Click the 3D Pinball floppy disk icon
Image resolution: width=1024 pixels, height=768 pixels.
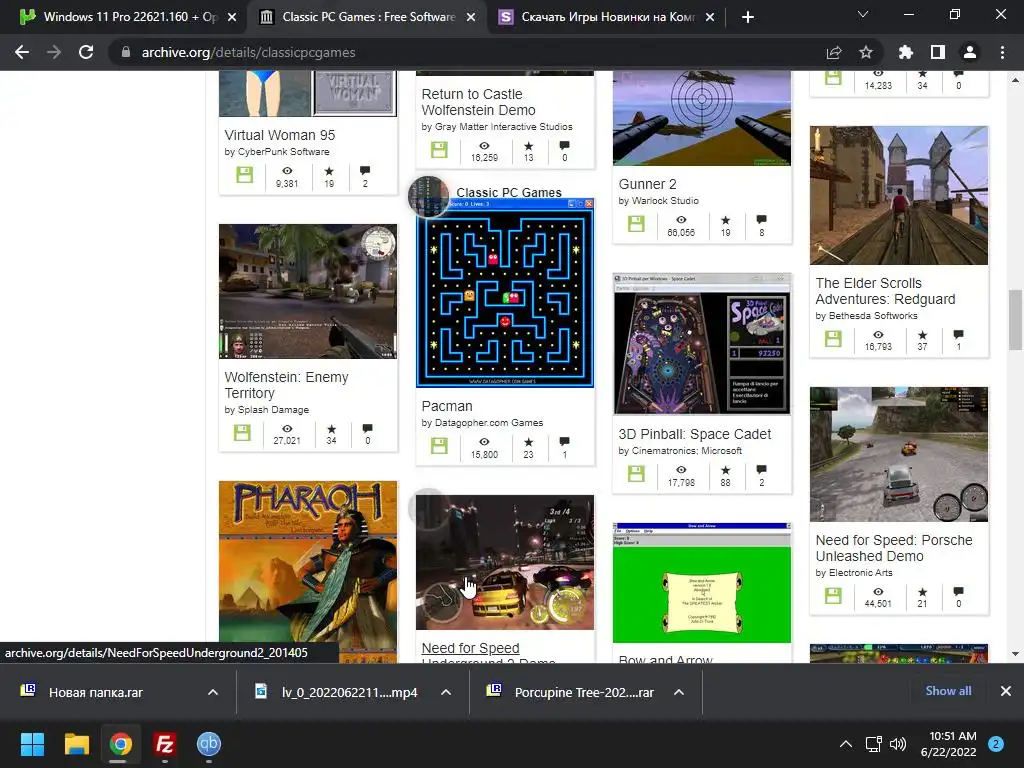point(636,474)
